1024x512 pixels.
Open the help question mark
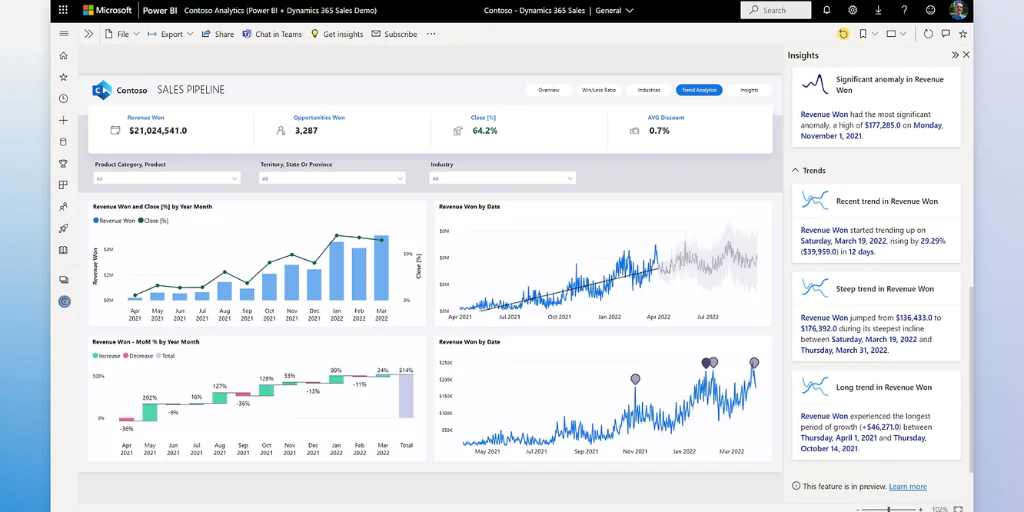click(x=904, y=10)
